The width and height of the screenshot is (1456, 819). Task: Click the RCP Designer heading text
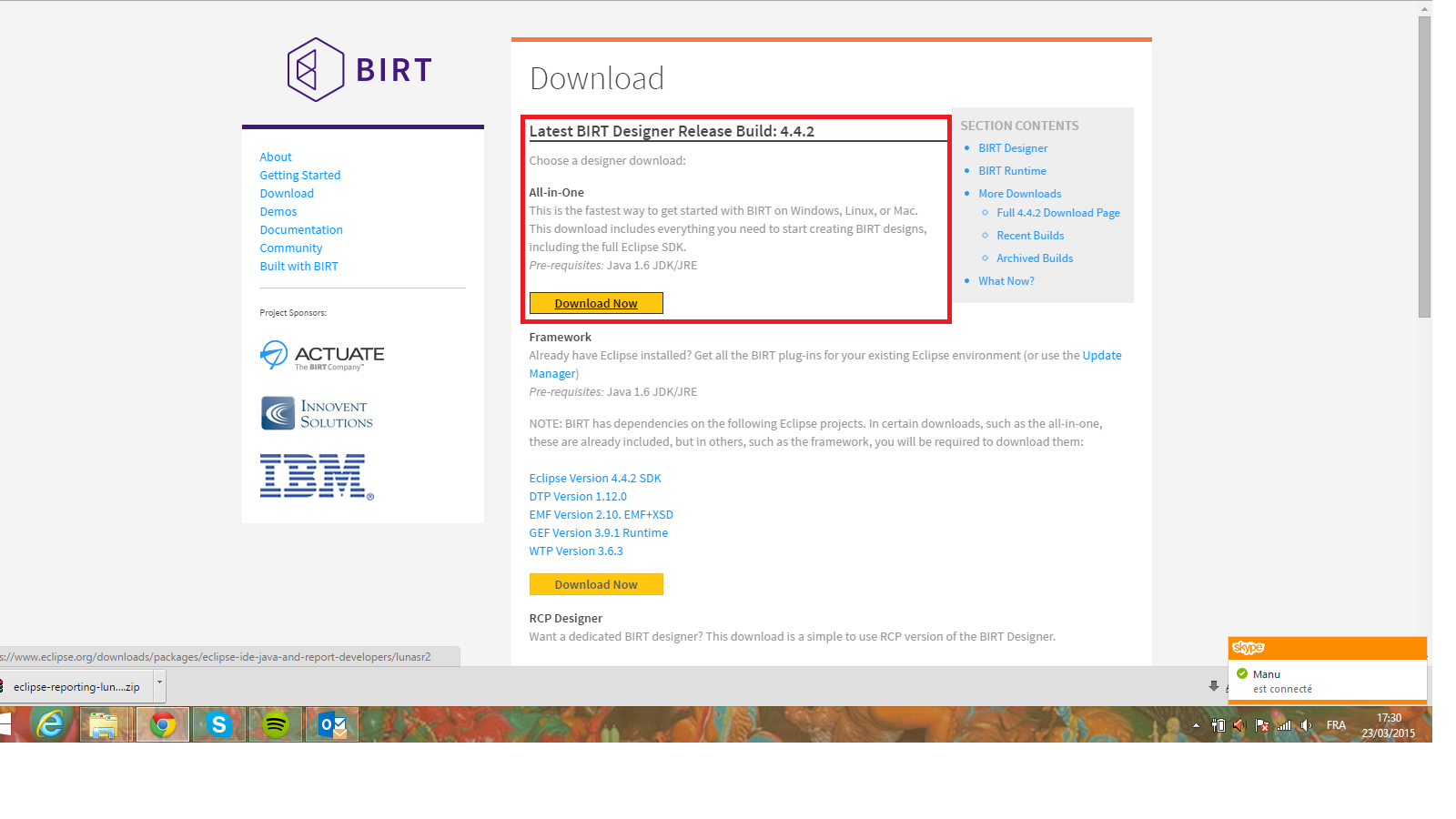point(565,618)
